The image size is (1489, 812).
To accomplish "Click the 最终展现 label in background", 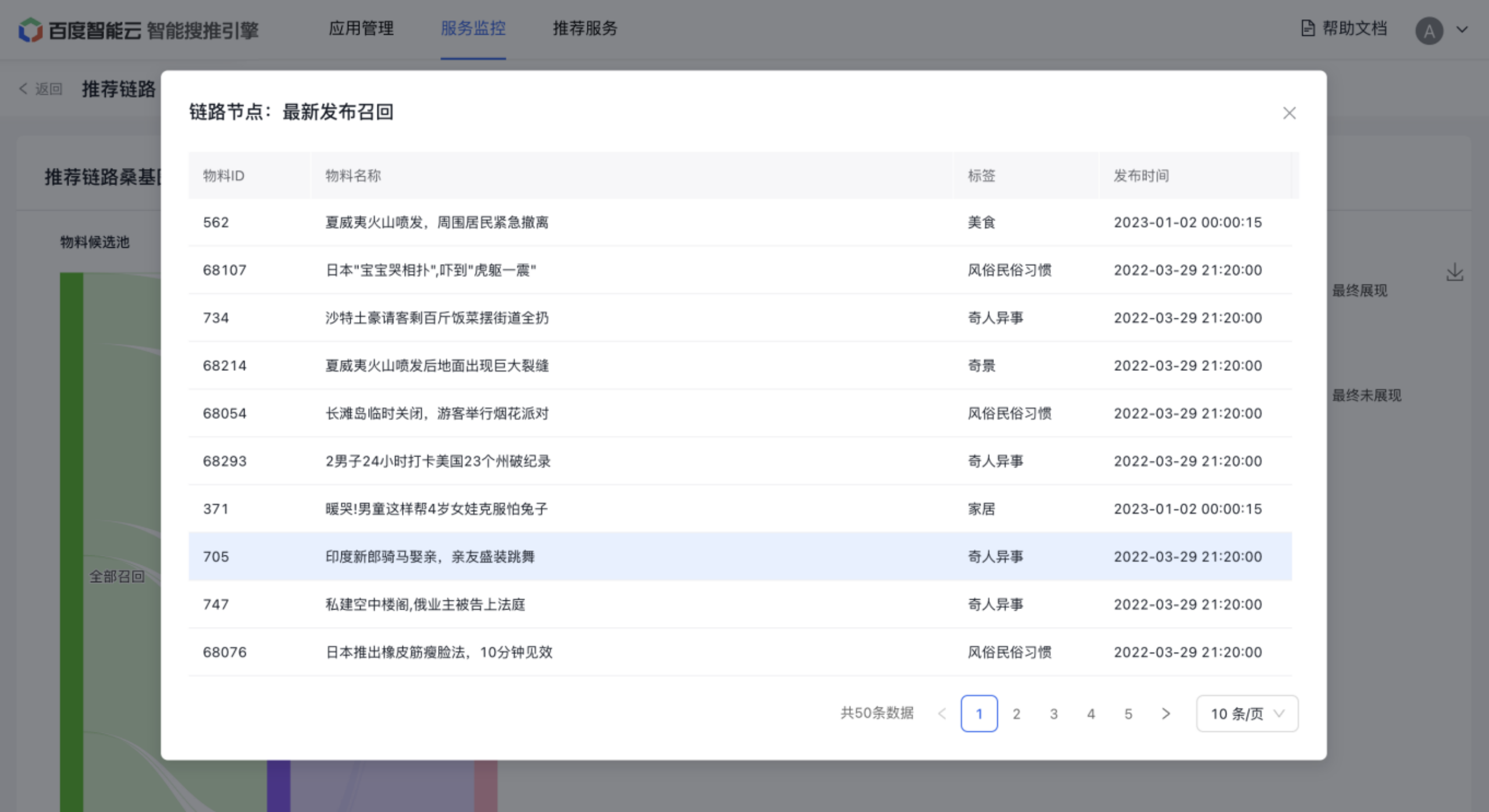I will 1360,290.
